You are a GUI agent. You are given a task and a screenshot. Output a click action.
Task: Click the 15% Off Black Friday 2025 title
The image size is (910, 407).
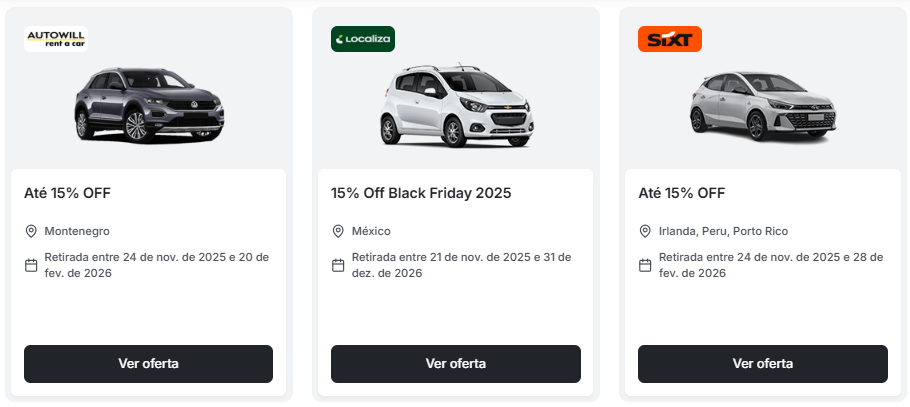pyautogui.click(x=421, y=193)
